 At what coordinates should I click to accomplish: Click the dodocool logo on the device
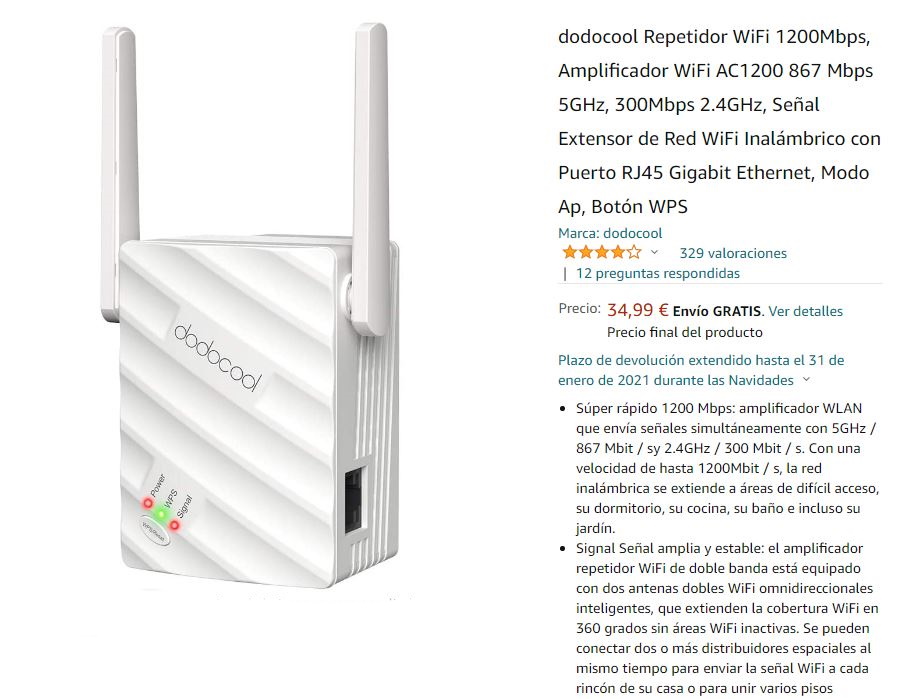218,357
